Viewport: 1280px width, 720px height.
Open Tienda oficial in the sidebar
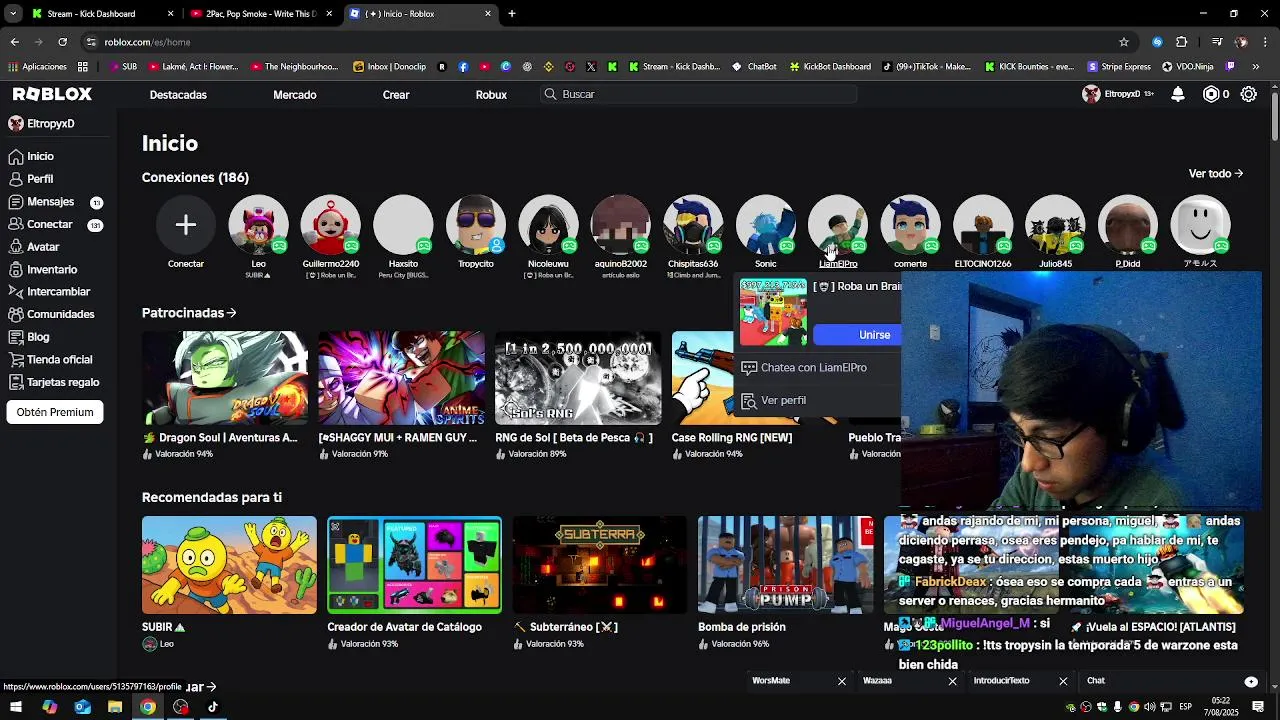(59, 359)
